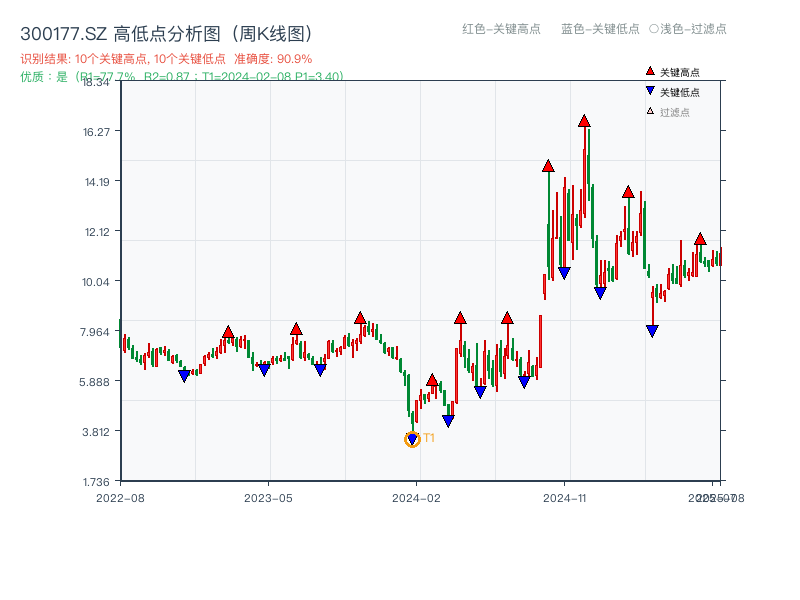
Task: Select the orange-circled T1 low marker
Action: [412, 439]
